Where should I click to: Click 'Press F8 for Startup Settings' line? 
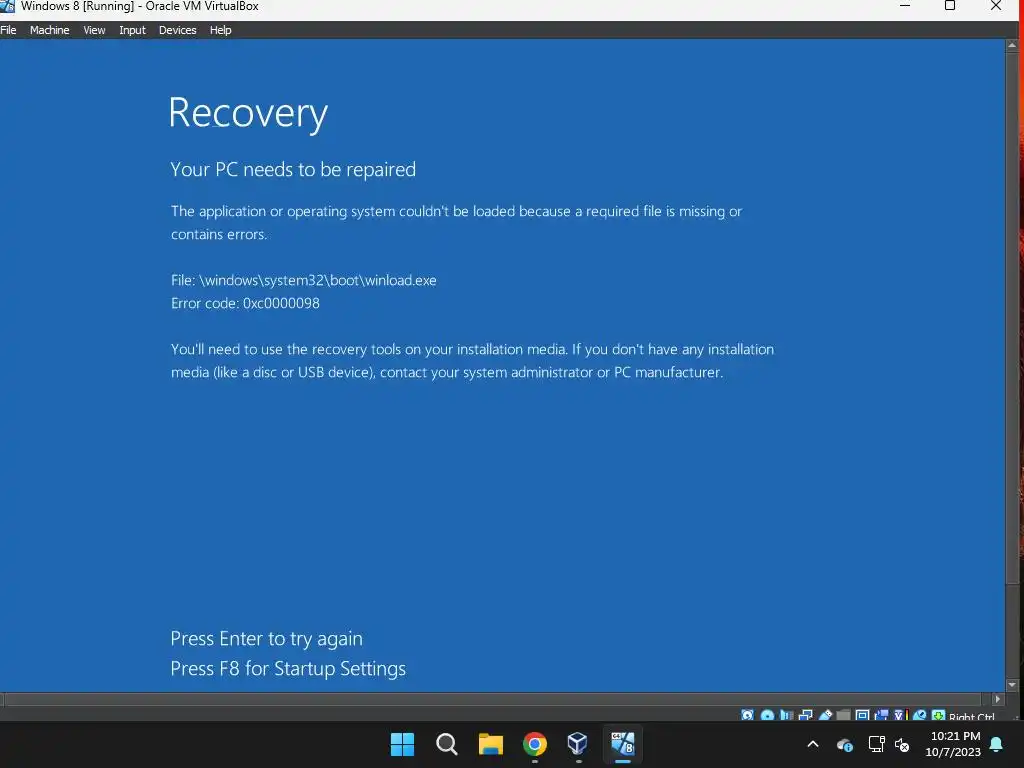288,668
